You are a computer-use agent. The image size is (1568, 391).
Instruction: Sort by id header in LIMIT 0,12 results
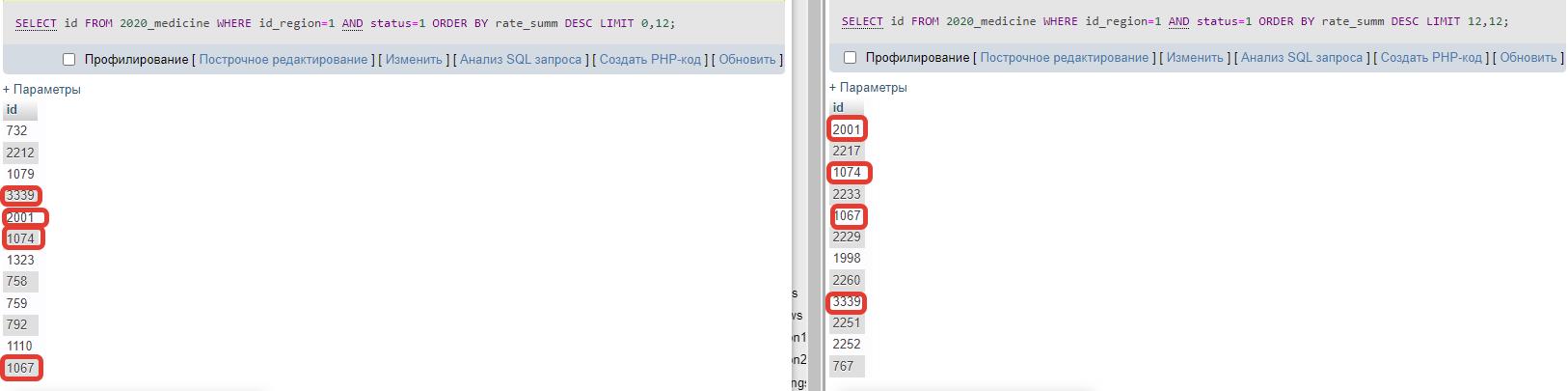pos(12,110)
